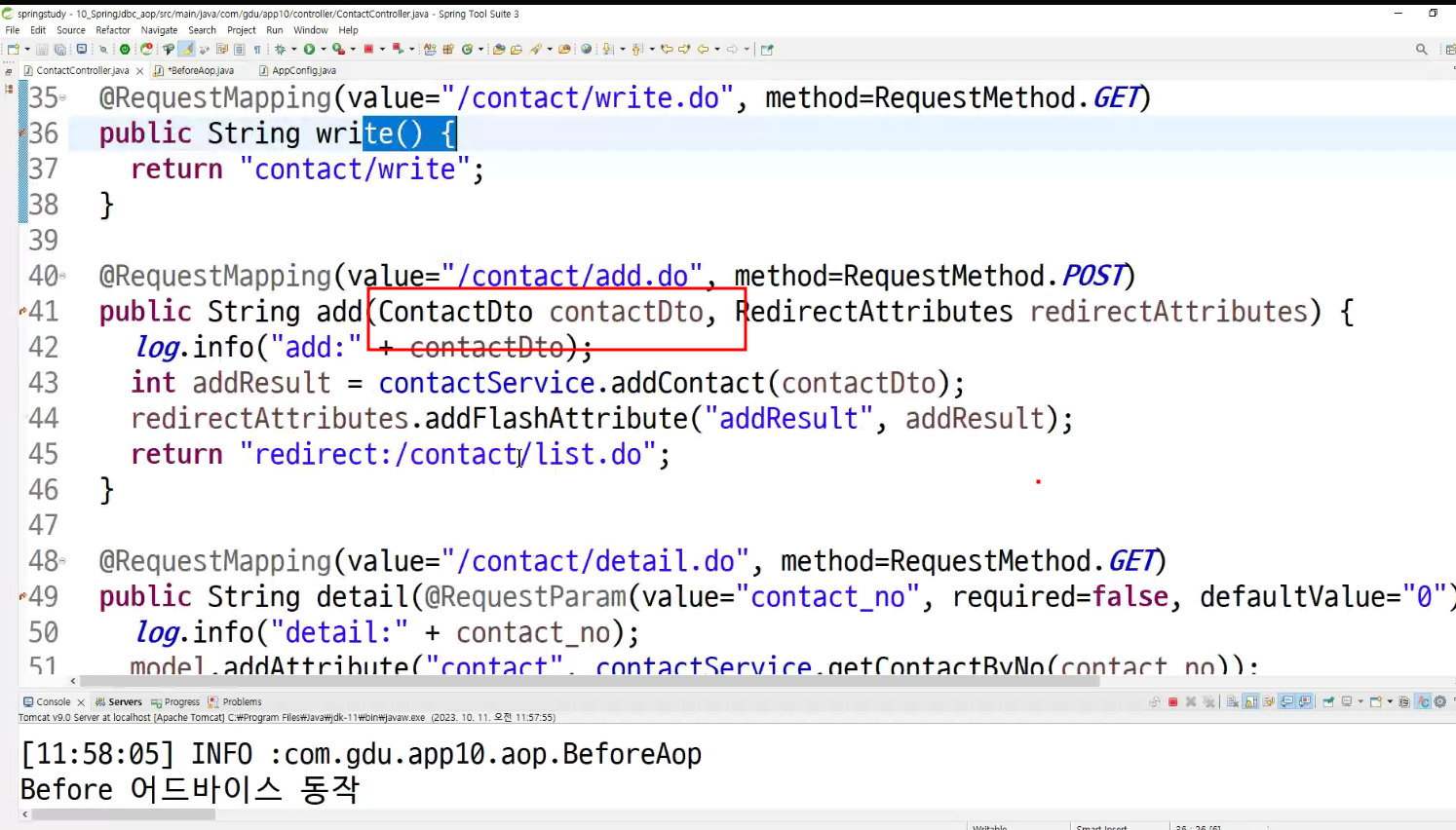Open the Next Annotation dropdown arrow
The image size is (1456, 830).
click(623, 49)
